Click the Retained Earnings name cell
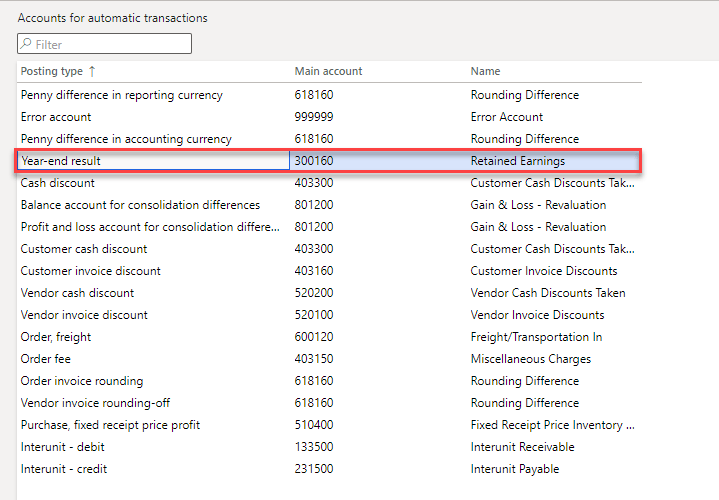 click(517, 161)
